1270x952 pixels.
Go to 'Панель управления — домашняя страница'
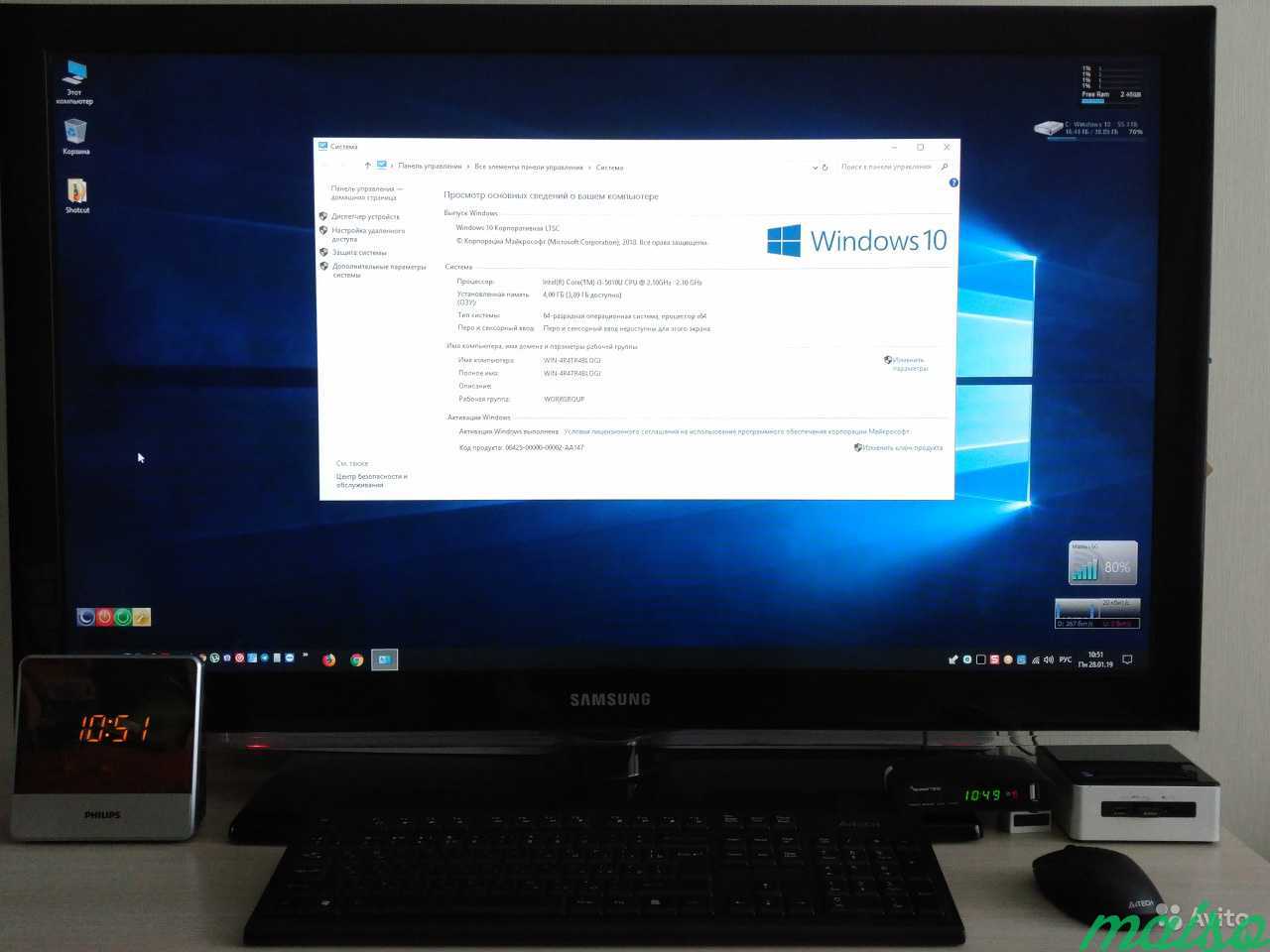click(367, 192)
